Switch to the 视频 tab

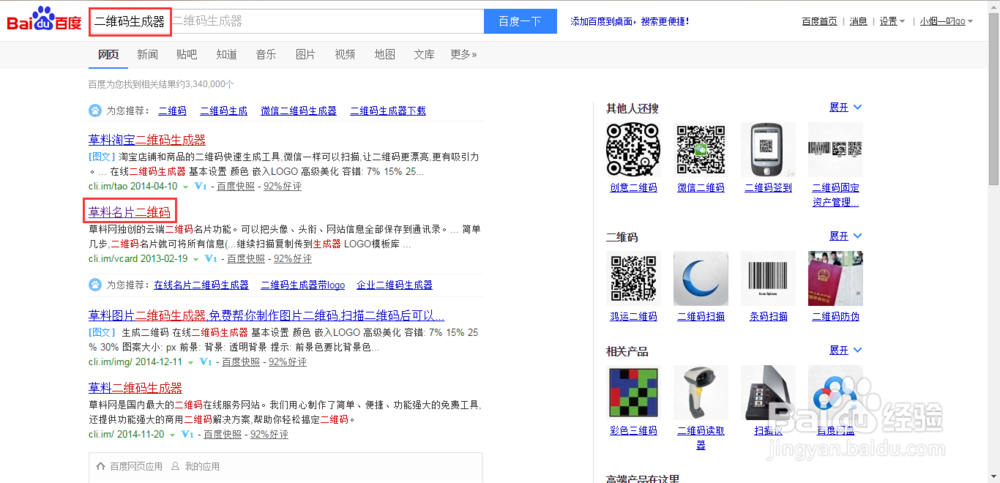coord(345,54)
